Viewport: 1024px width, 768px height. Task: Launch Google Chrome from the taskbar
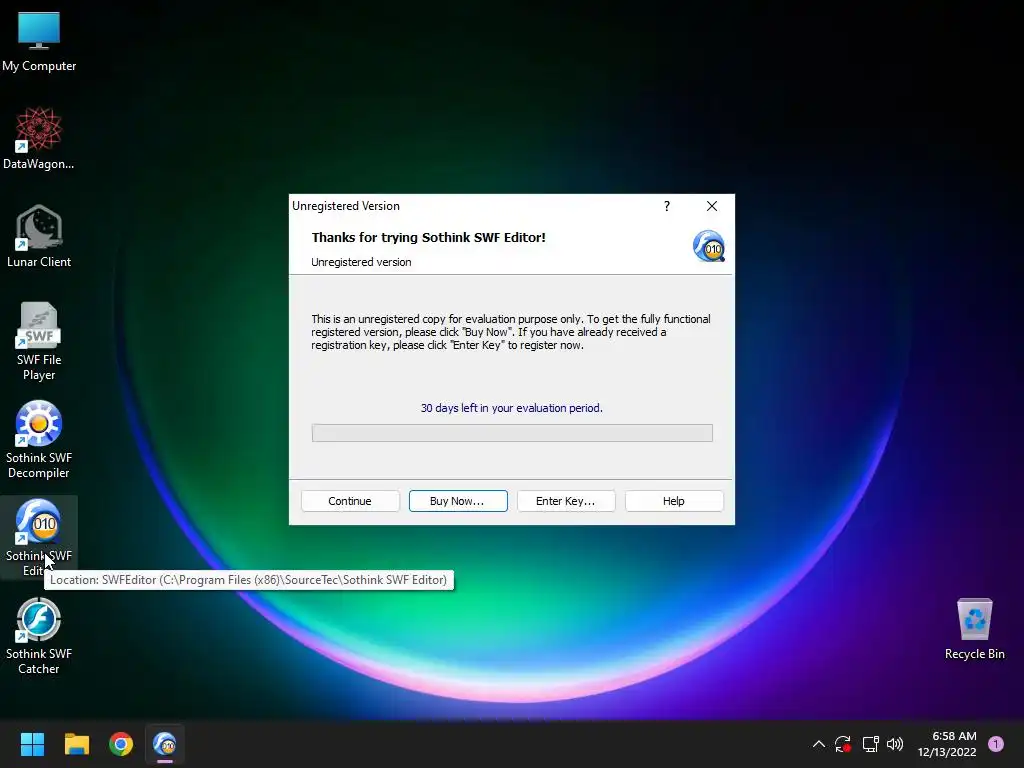click(121, 744)
